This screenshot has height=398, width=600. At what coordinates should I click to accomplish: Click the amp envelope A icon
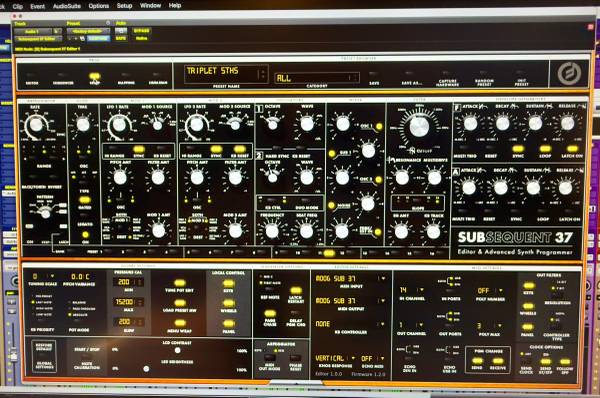[x=456, y=172]
